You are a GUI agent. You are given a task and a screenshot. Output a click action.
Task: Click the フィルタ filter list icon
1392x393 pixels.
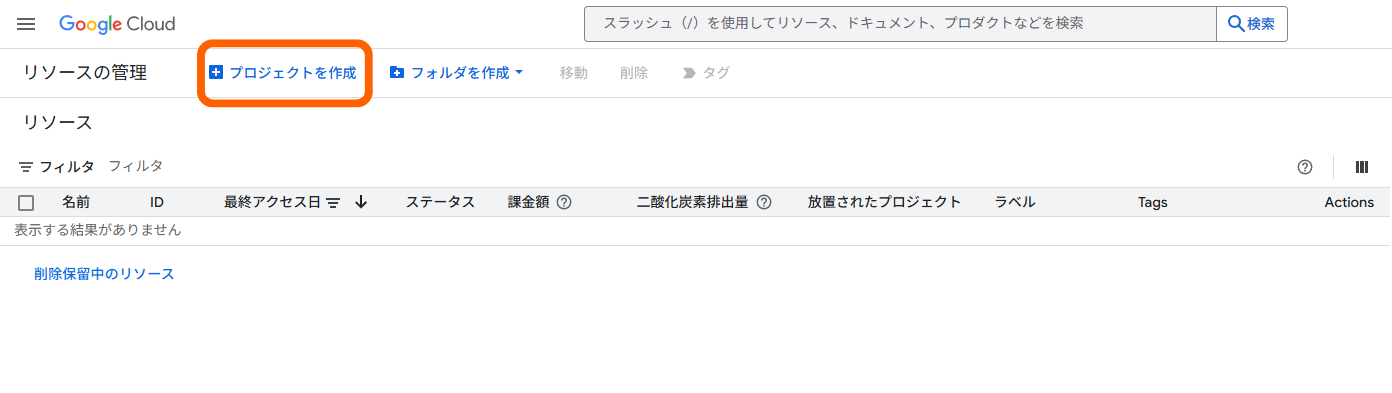27,167
